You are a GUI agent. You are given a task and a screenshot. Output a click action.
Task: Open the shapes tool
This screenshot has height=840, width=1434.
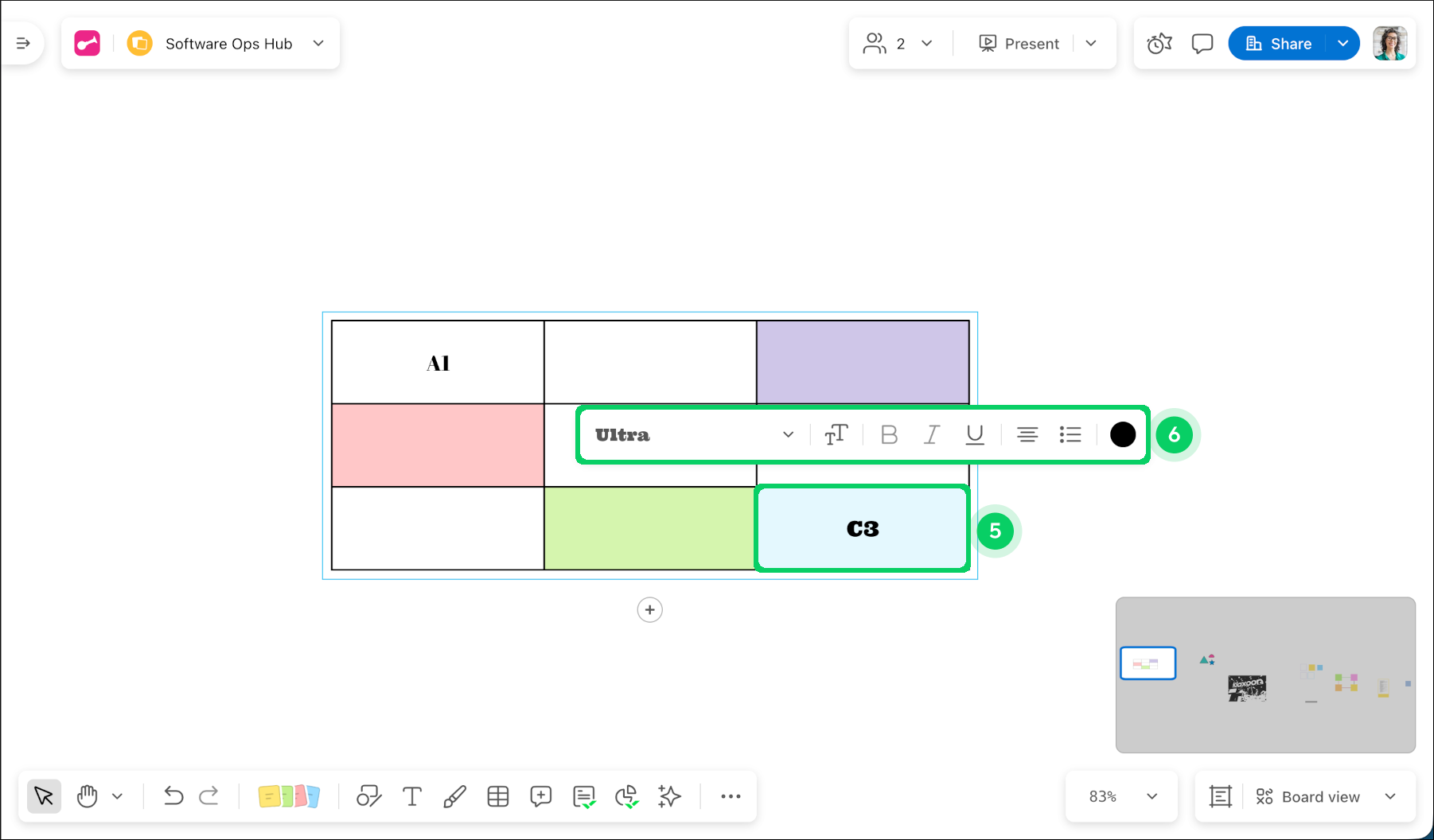point(368,796)
